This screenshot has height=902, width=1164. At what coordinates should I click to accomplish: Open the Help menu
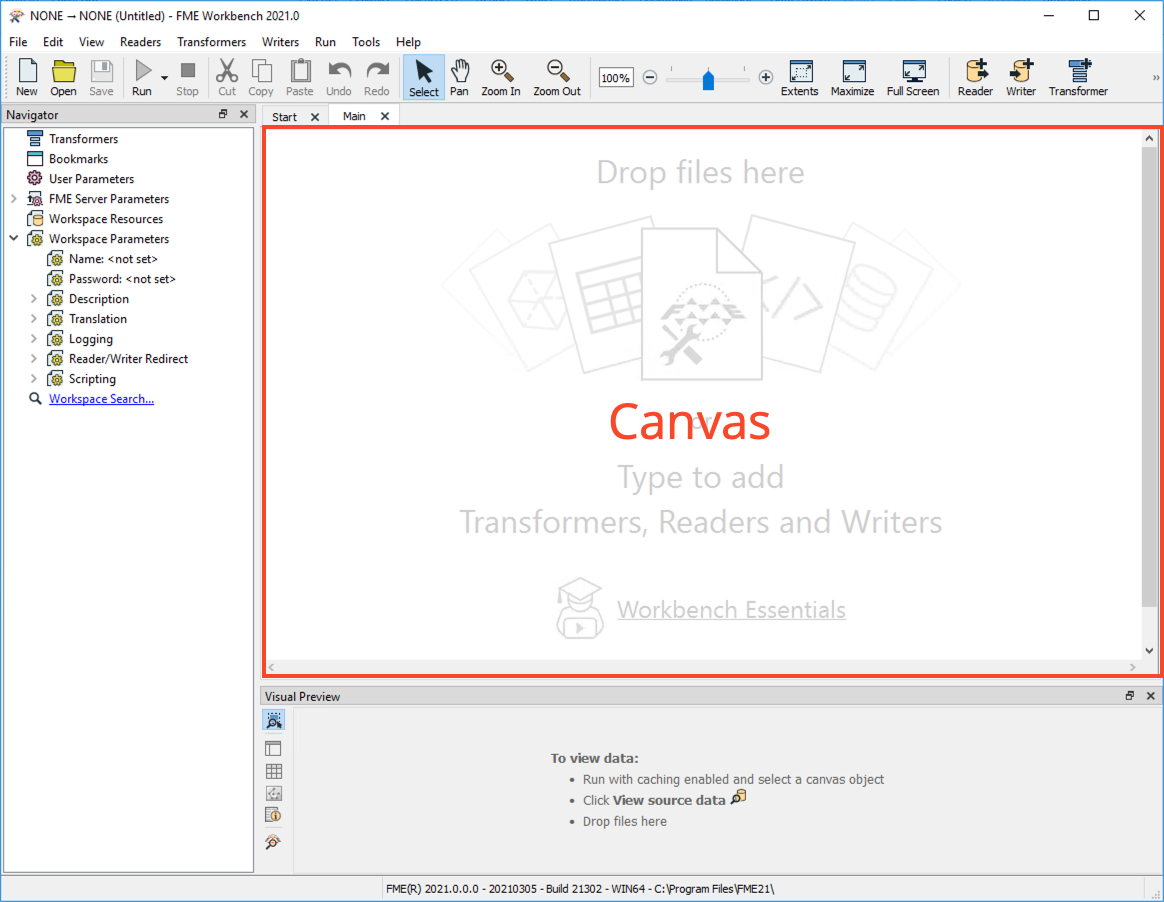point(408,42)
